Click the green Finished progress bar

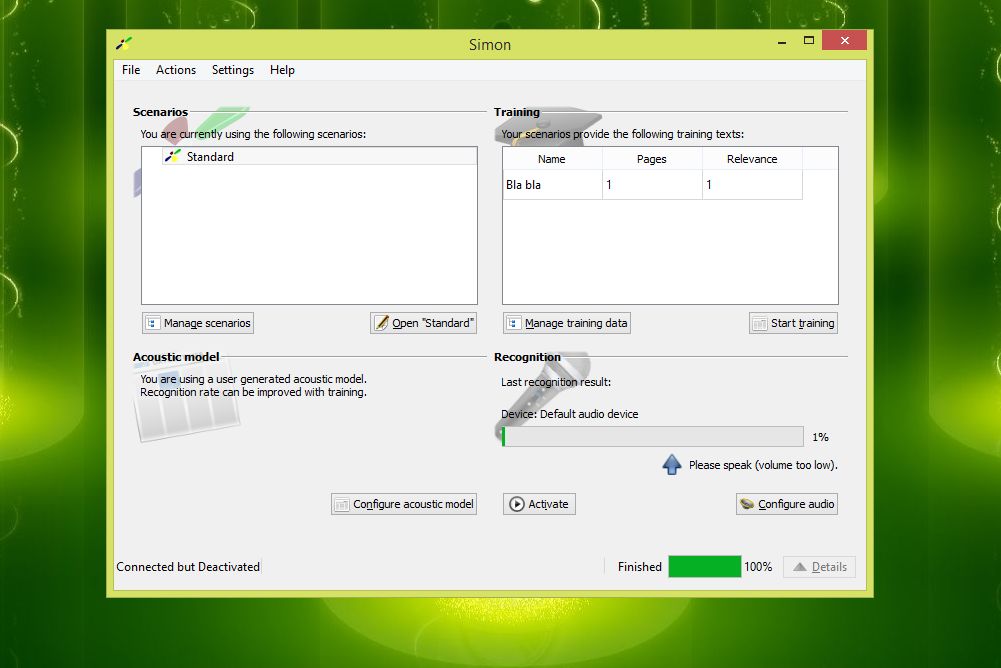[x=705, y=566]
